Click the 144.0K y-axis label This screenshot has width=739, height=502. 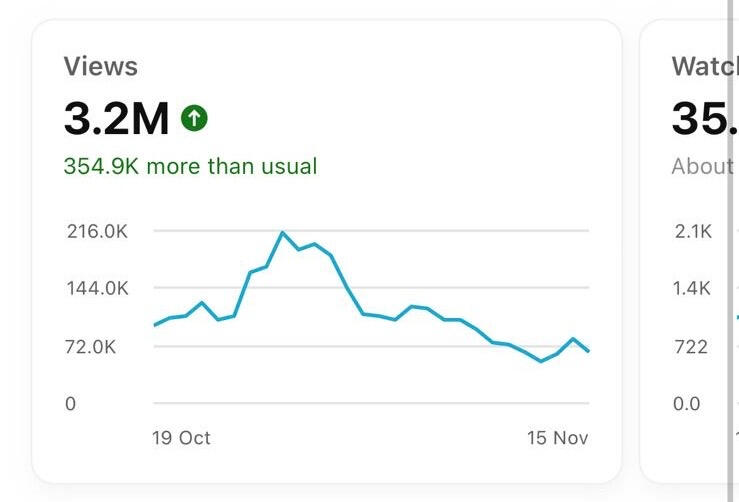[97, 289]
